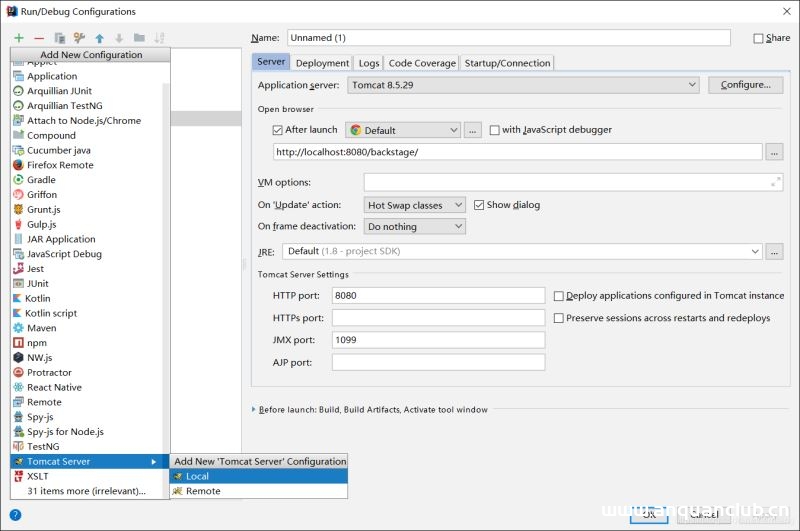
Task: Select Local in Tomcat Server submenu
Action: (x=197, y=476)
